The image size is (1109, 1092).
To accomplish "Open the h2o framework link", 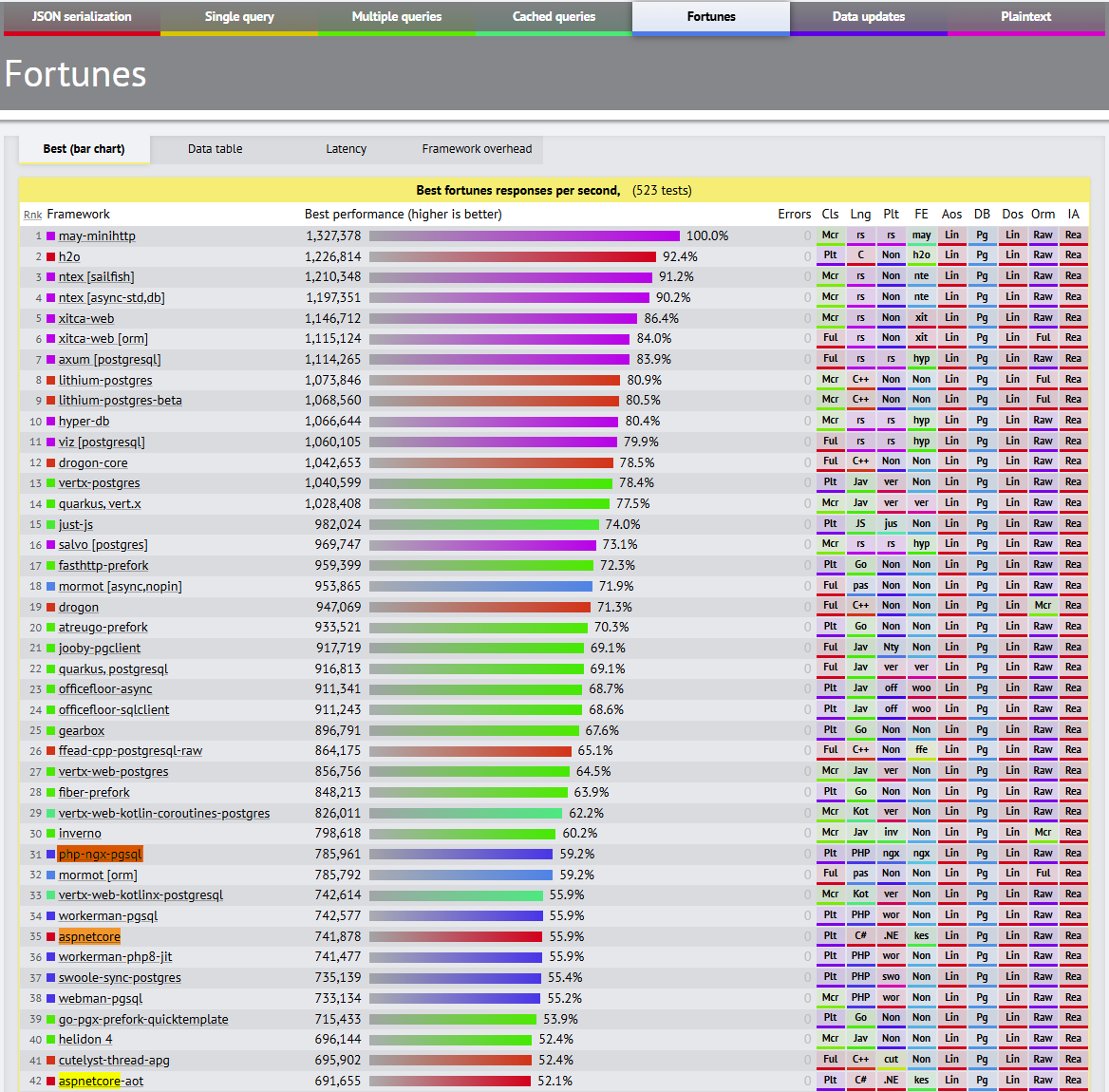I will [69, 256].
